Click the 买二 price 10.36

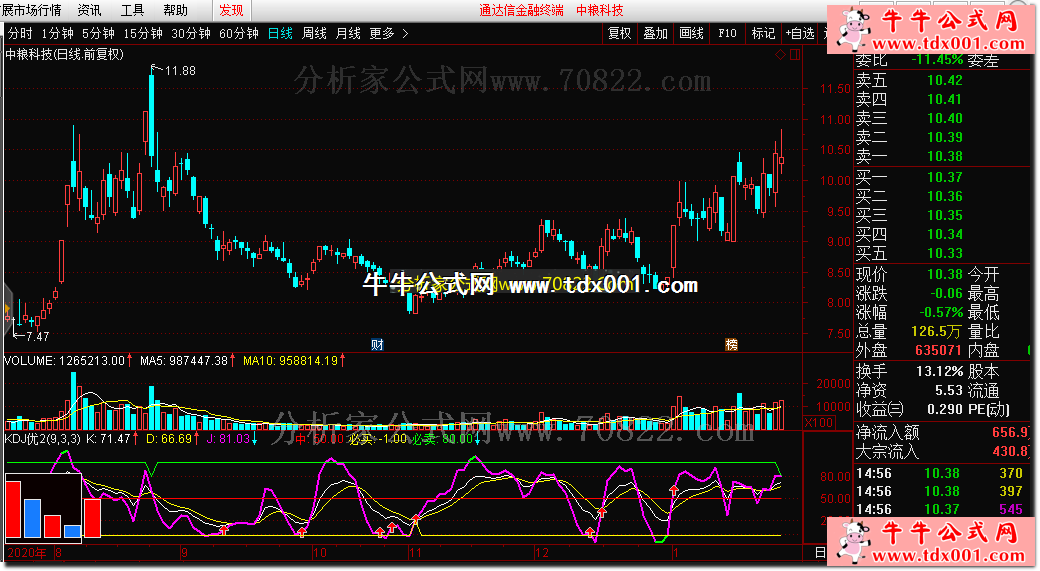(944, 196)
